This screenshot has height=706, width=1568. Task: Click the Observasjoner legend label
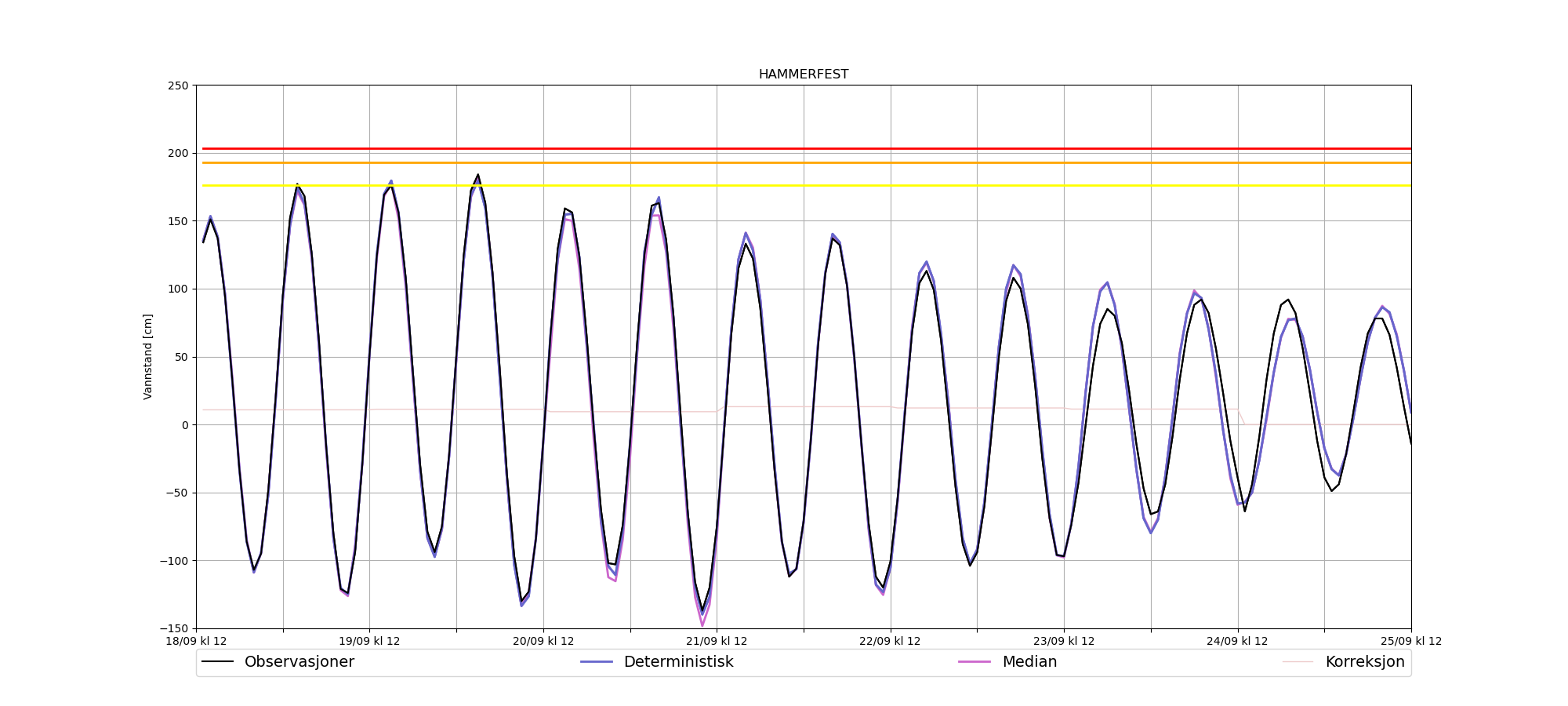[299, 662]
